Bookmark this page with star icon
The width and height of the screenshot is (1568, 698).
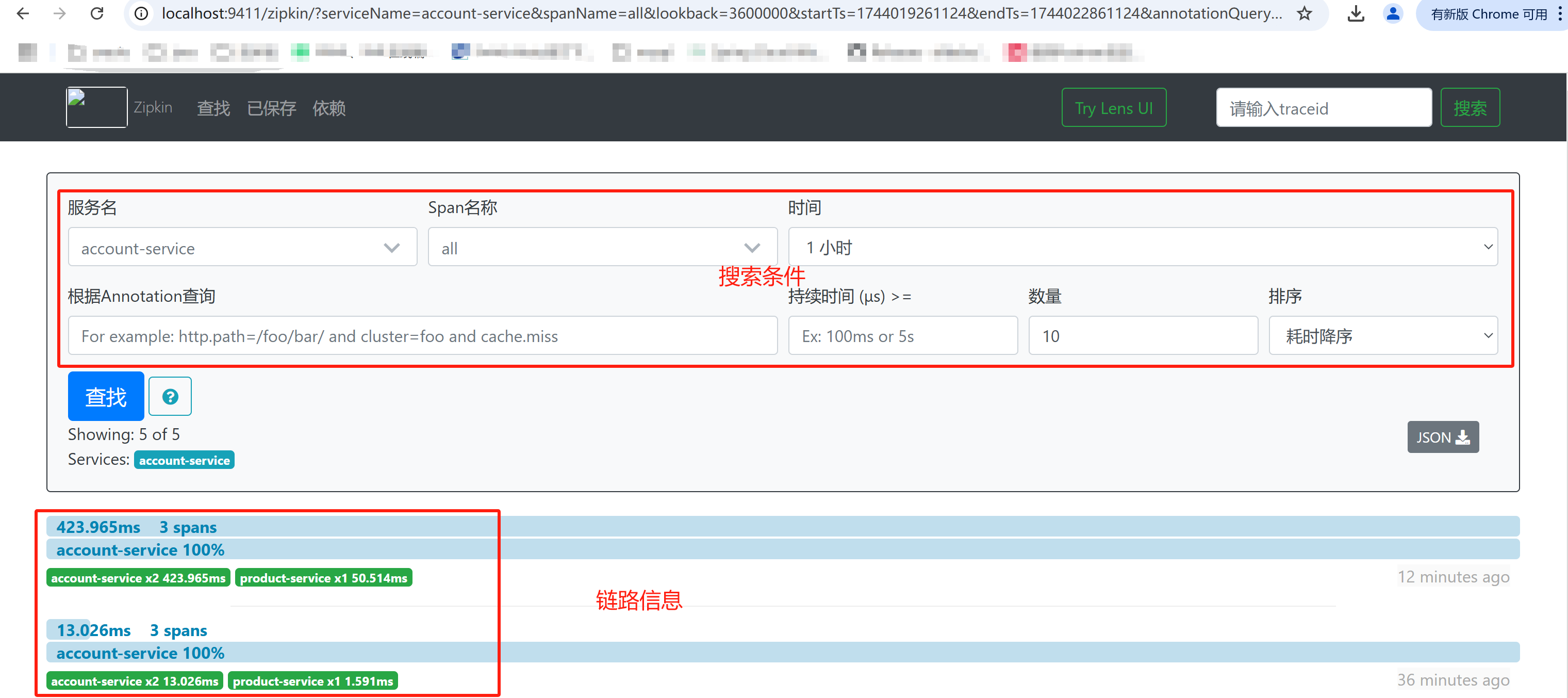pos(1304,13)
